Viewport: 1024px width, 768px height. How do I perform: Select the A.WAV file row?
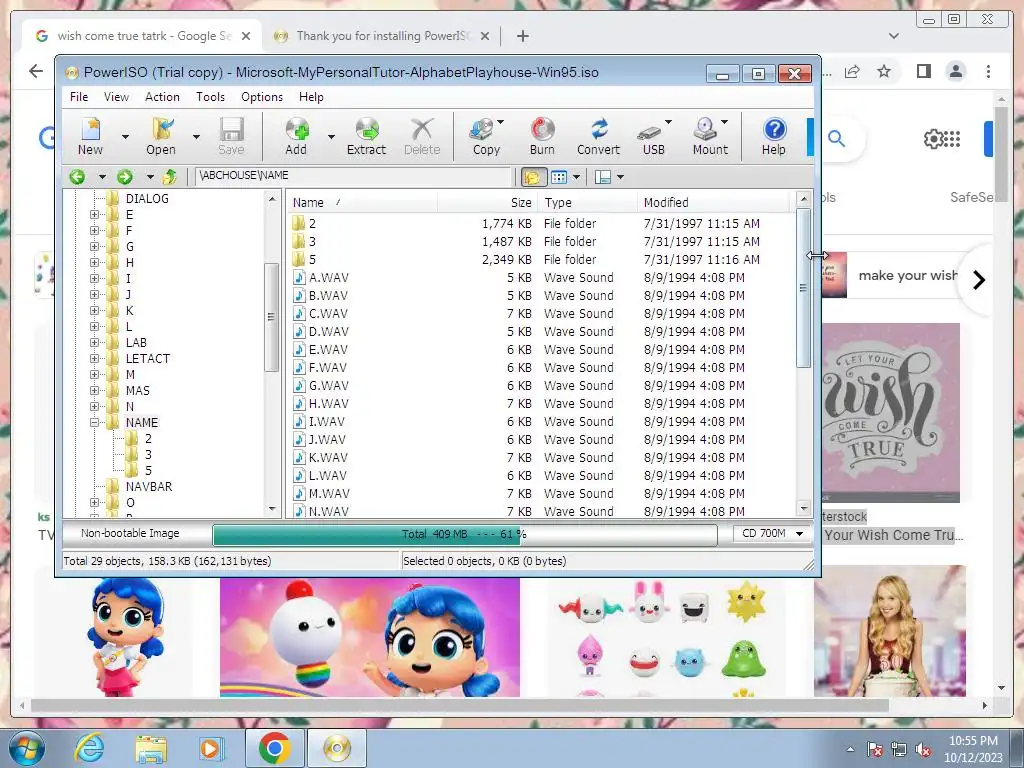click(x=542, y=278)
